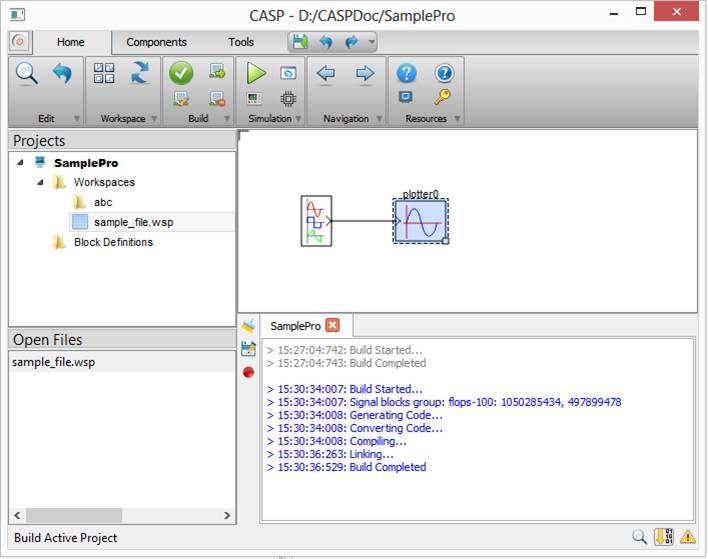Image resolution: width=708 pixels, height=559 pixels.
Task: Collapse the Workspaces folder node
Action: click(41, 183)
